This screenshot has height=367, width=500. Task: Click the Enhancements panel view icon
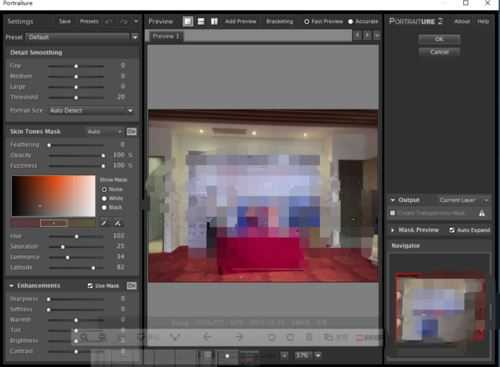[132, 286]
